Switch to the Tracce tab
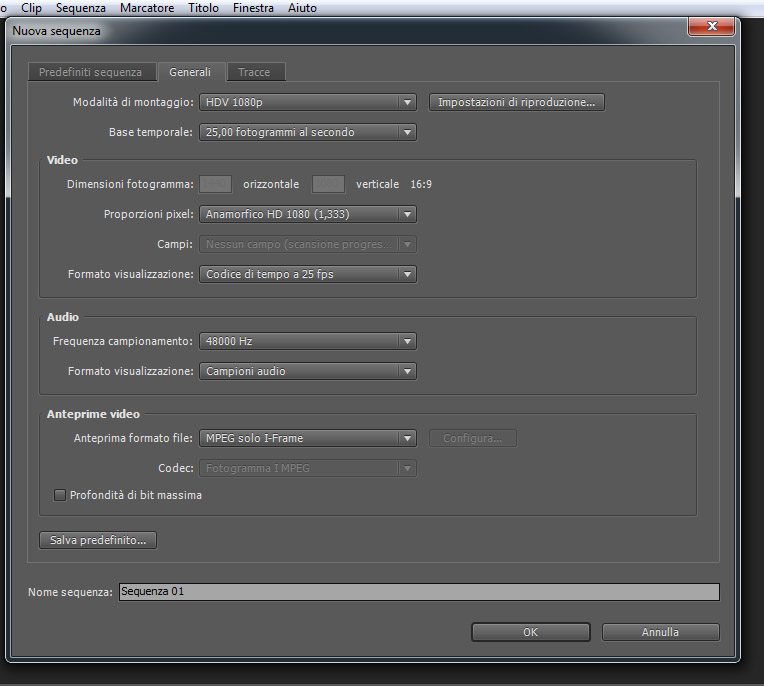Screen dimensions: 764x686 (254, 72)
